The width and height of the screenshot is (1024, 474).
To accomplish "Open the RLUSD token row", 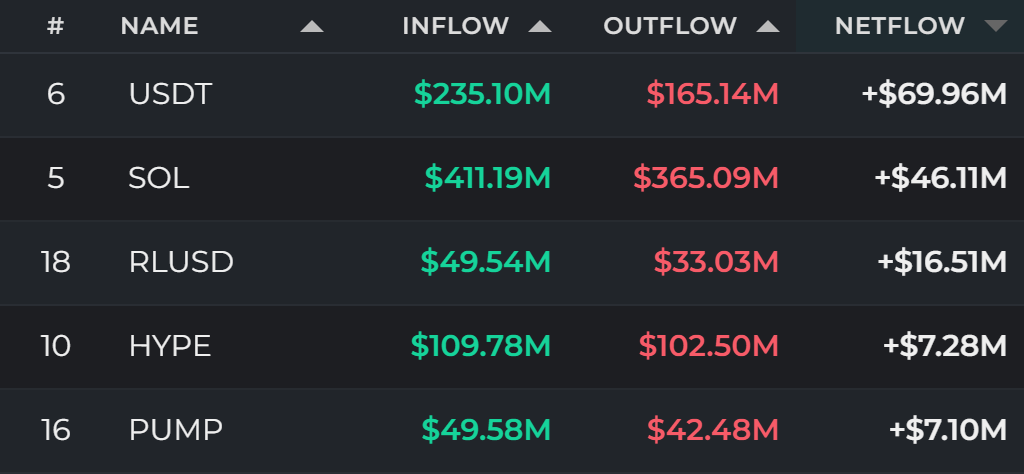I will tap(512, 262).
